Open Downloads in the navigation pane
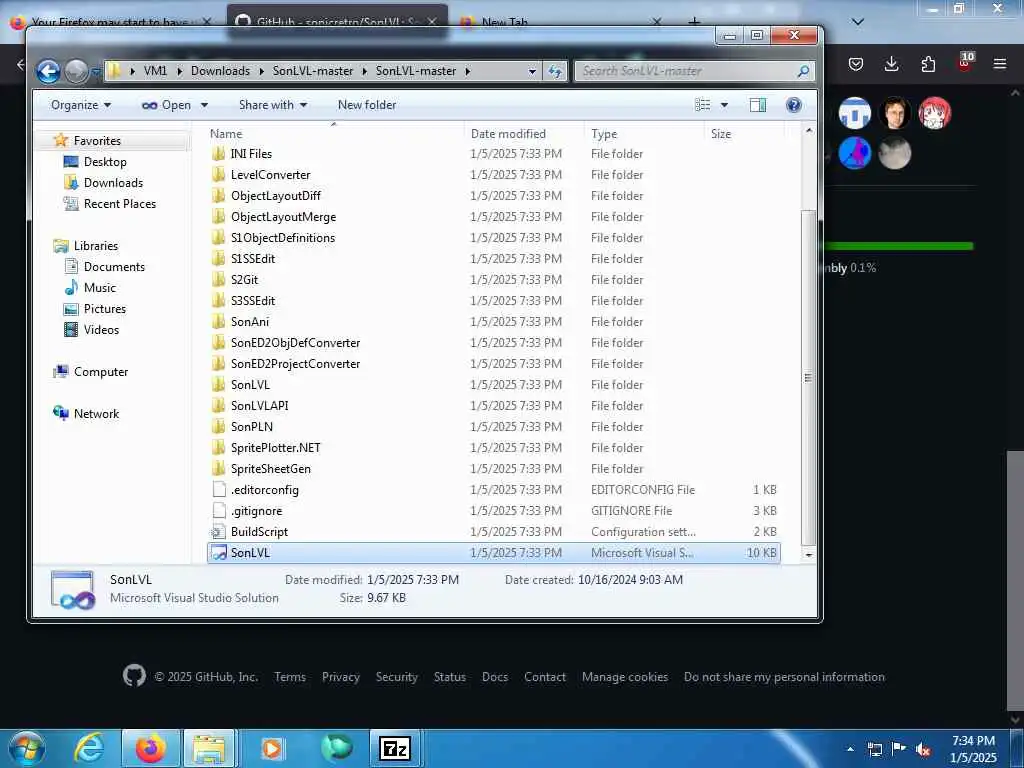This screenshot has height=768, width=1024. 113,182
